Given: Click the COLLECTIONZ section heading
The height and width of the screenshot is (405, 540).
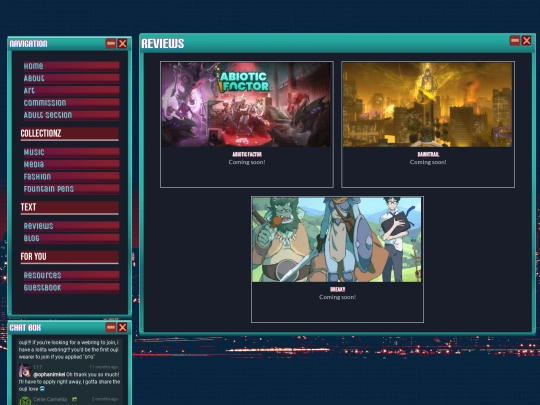Looking at the screenshot, I should (x=70, y=134).
